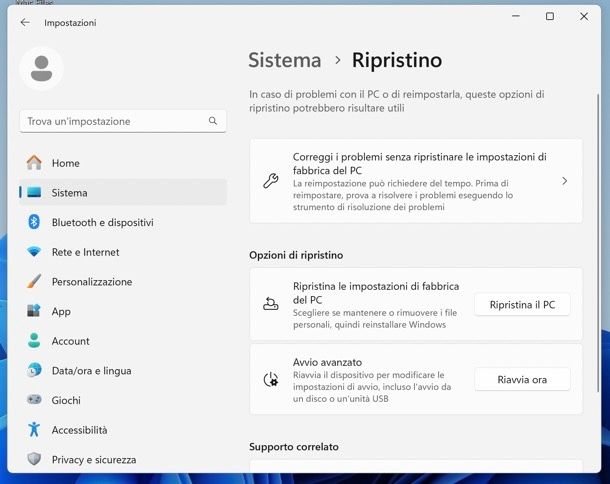The image size is (610, 484).
Task: Click the Supporto correlato heading
Action: 294,447
